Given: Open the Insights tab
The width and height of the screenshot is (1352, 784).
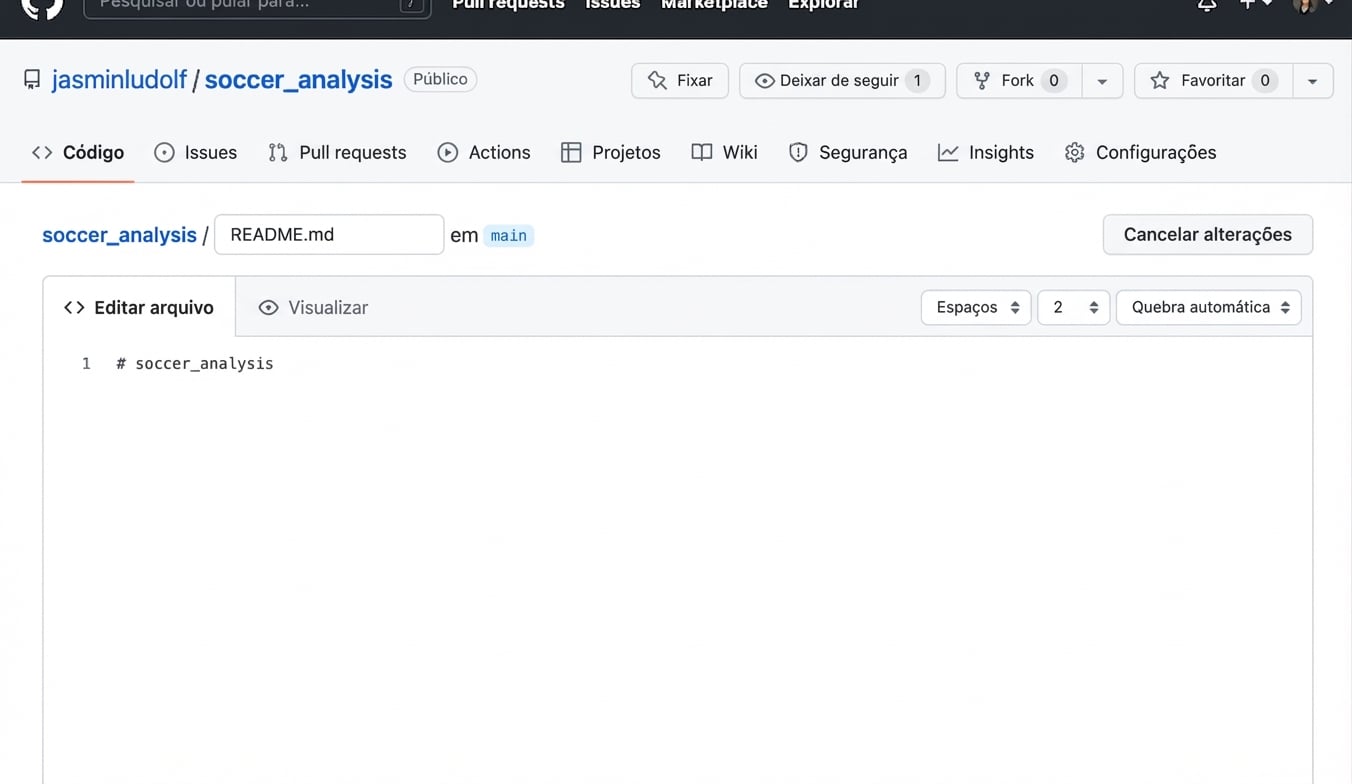Looking at the screenshot, I should 986,153.
